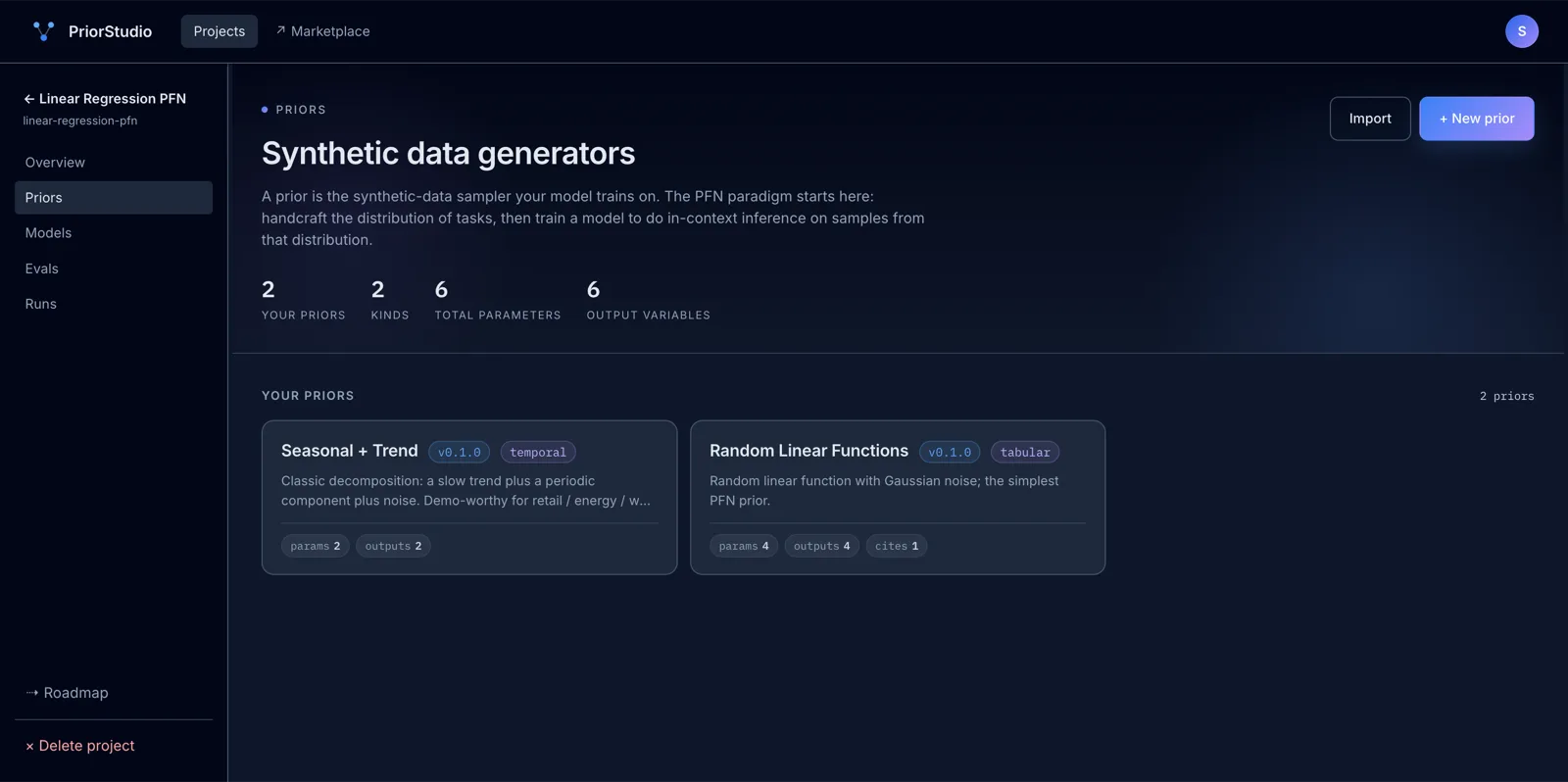Image resolution: width=1568 pixels, height=782 pixels.
Task: Click v0.1.0 badge on Seasonal + Trend
Action: tap(459, 452)
